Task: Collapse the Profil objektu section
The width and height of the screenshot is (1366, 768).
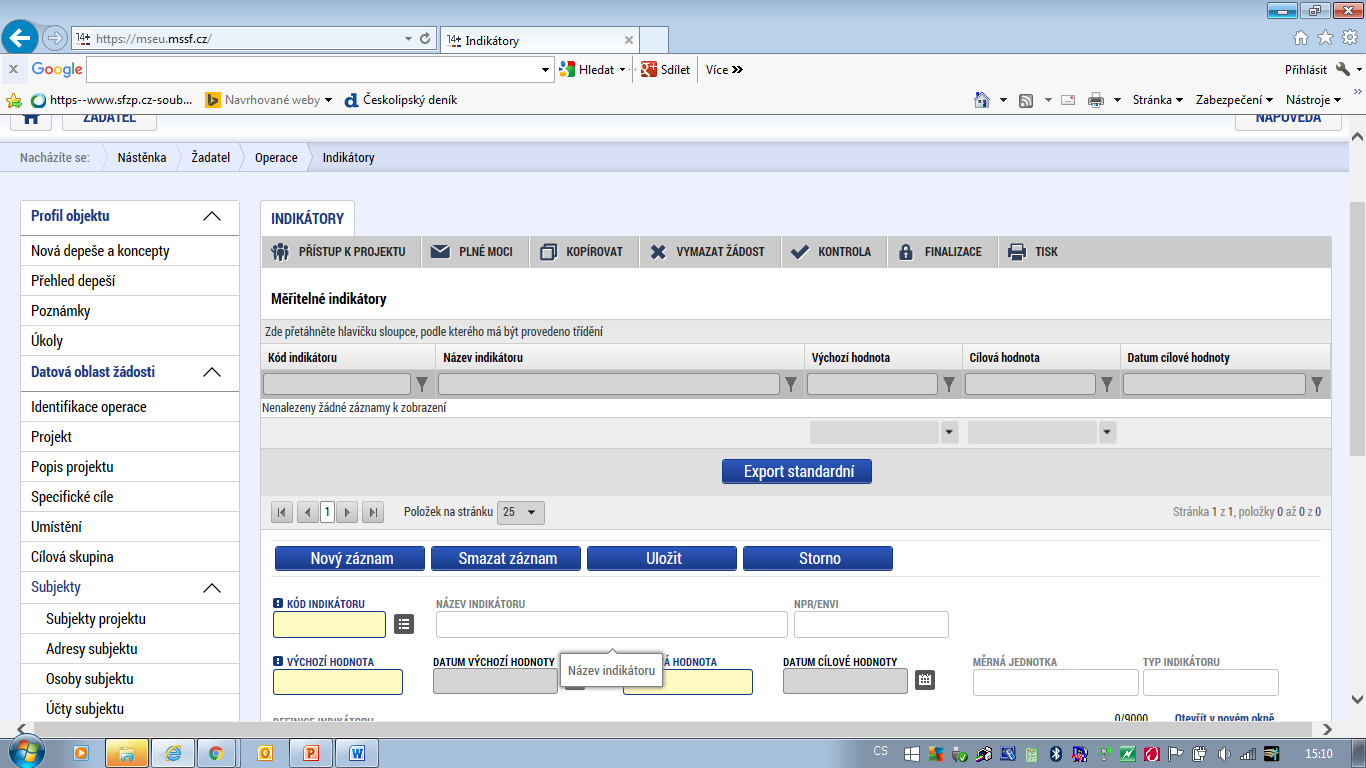Action: (211, 216)
